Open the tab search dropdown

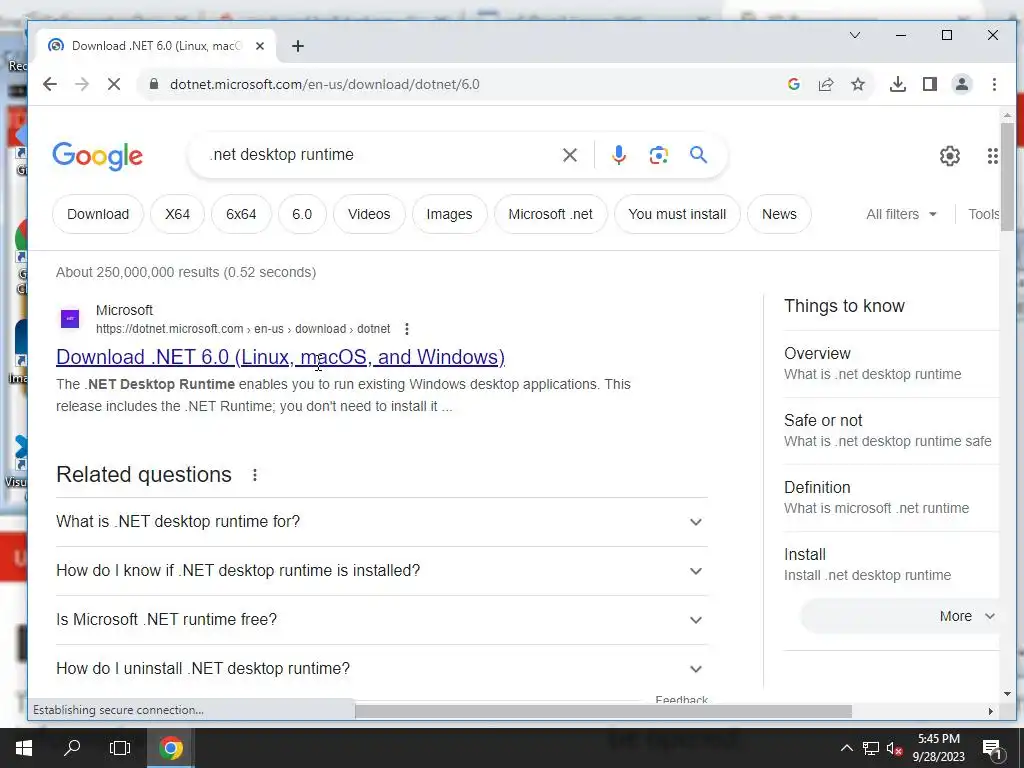(855, 35)
